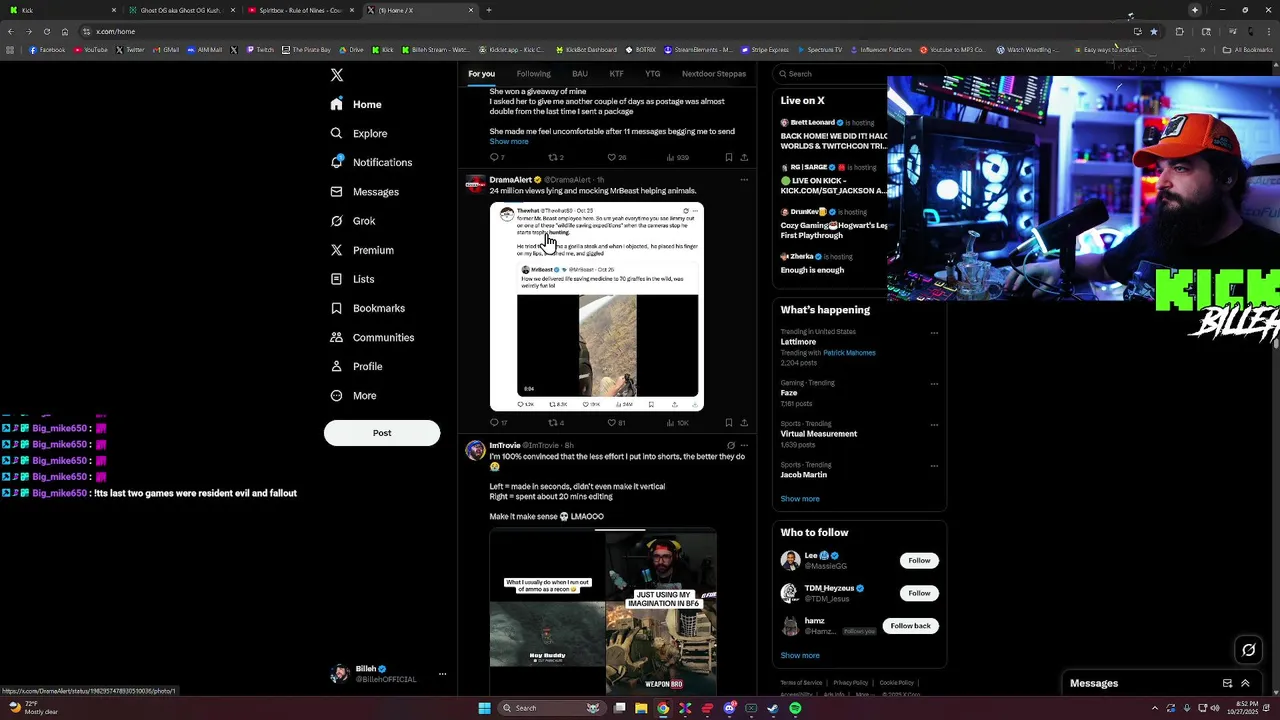This screenshot has width=1280, height=720.
Task: Open the Explore page
Action: tap(359, 133)
